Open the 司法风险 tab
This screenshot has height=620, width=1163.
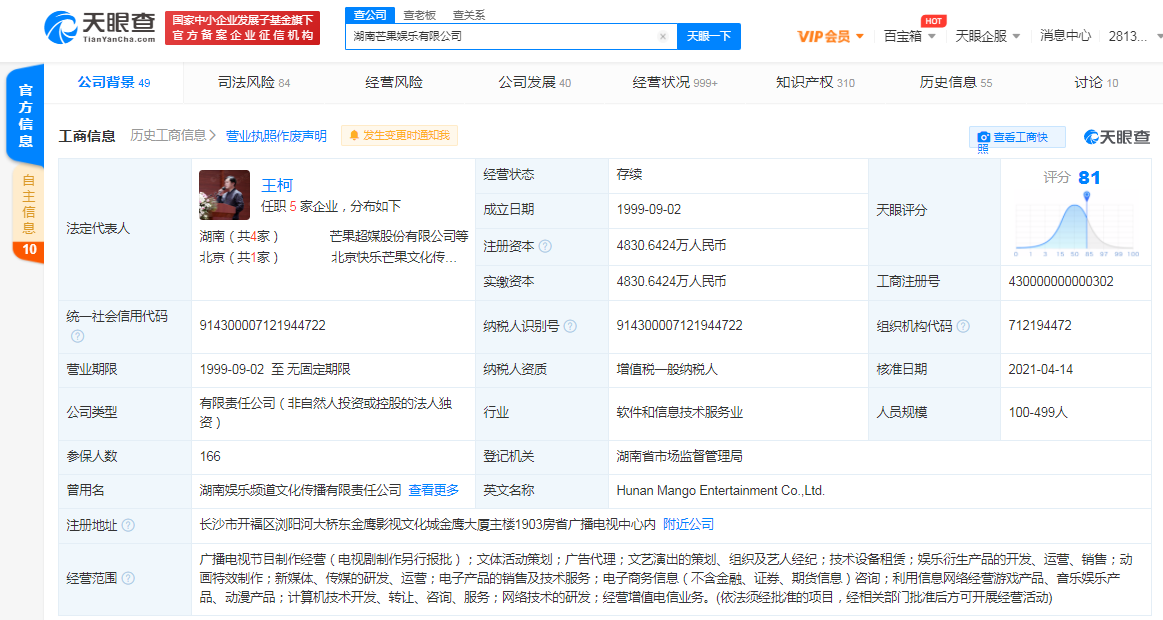(x=254, y=82)
